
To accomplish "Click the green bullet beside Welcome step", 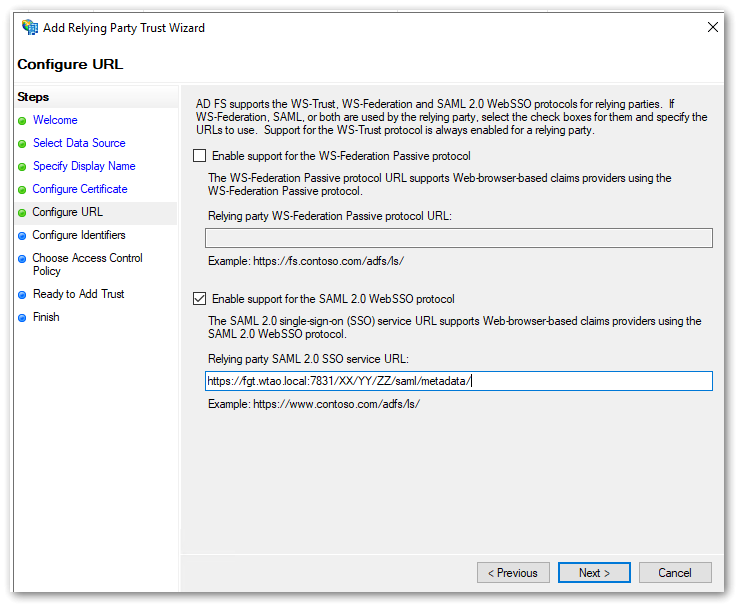I will [22, 121].
